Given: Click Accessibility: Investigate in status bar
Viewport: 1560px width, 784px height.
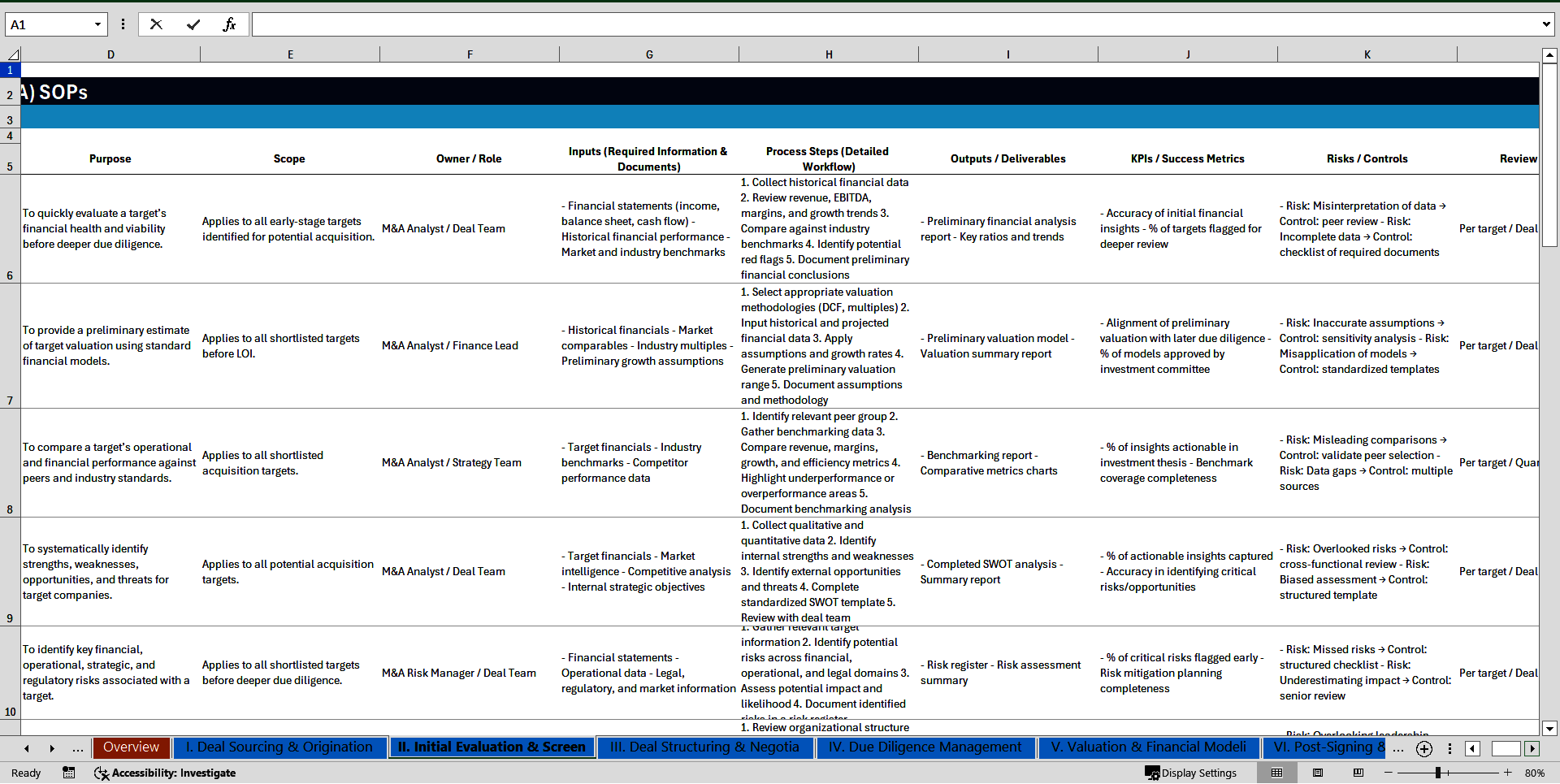Looking at the screenshot, I should [x=165, y=773].
